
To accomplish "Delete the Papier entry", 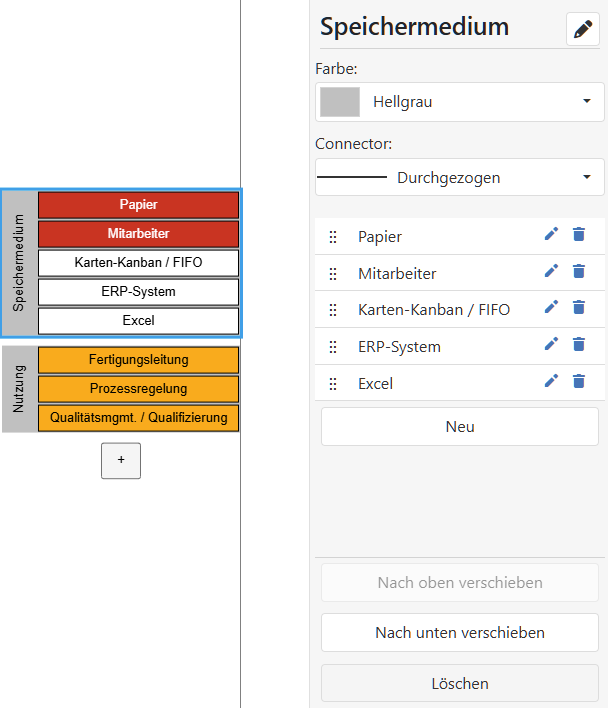I will [579, 234].
